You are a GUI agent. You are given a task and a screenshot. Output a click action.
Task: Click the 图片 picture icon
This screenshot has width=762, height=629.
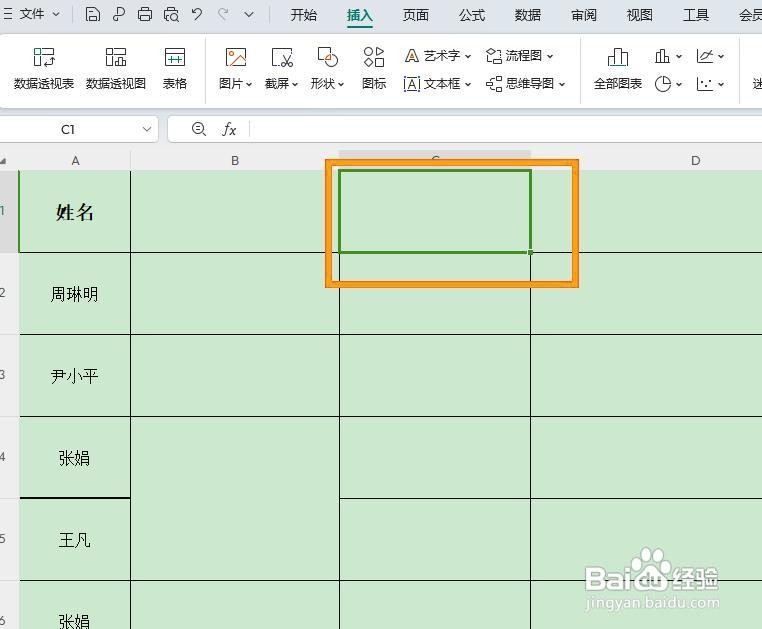click(x=236, y=57)
